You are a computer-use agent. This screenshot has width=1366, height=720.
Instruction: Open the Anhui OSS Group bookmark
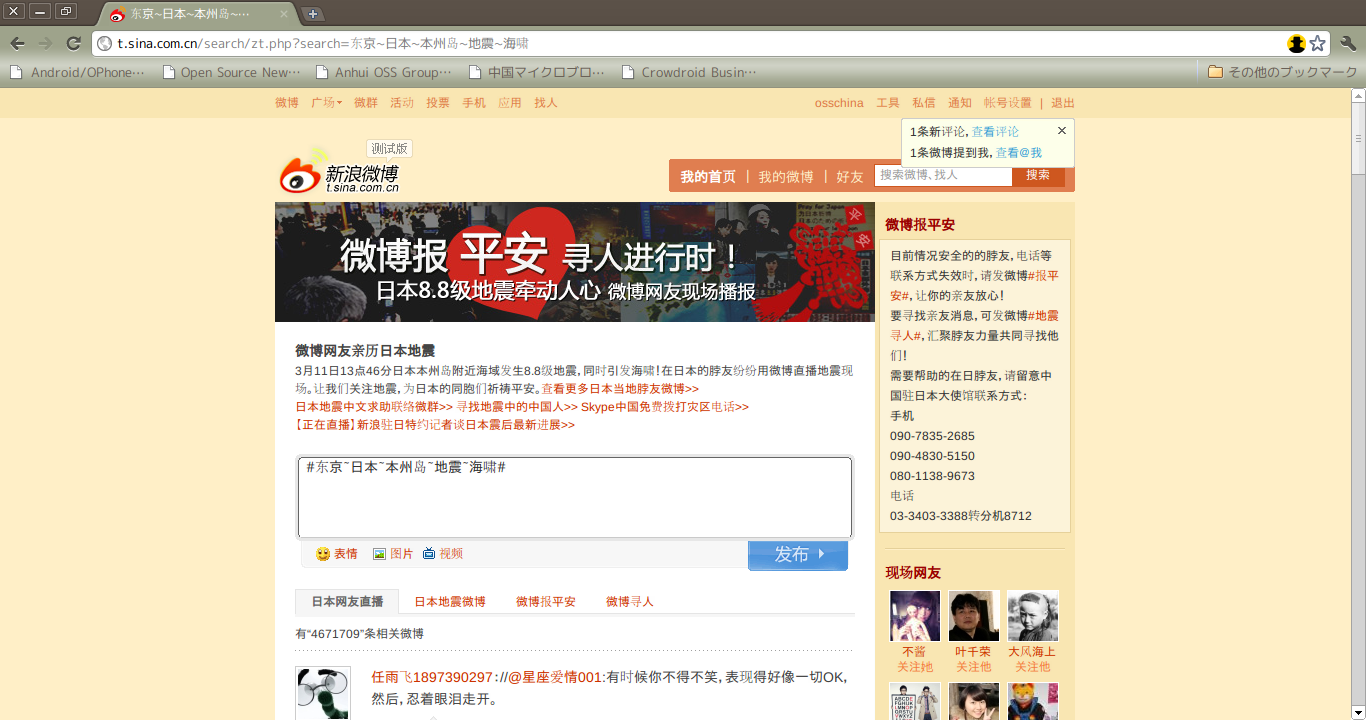point(384,72)
